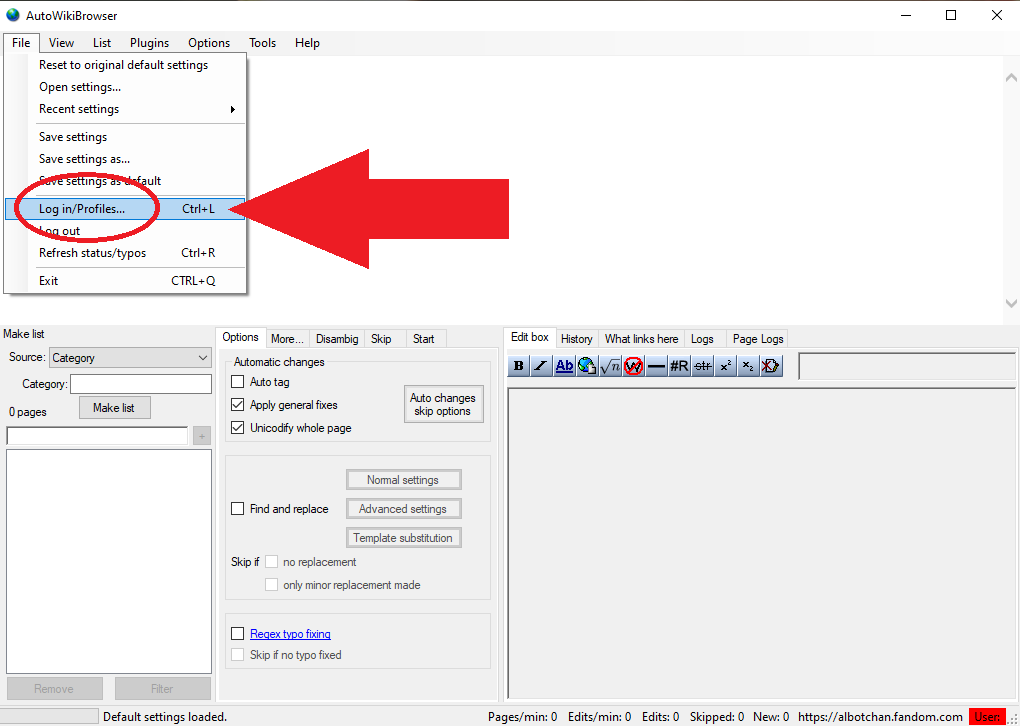Select Log in/Profiles... menu item

pos(125,209)
